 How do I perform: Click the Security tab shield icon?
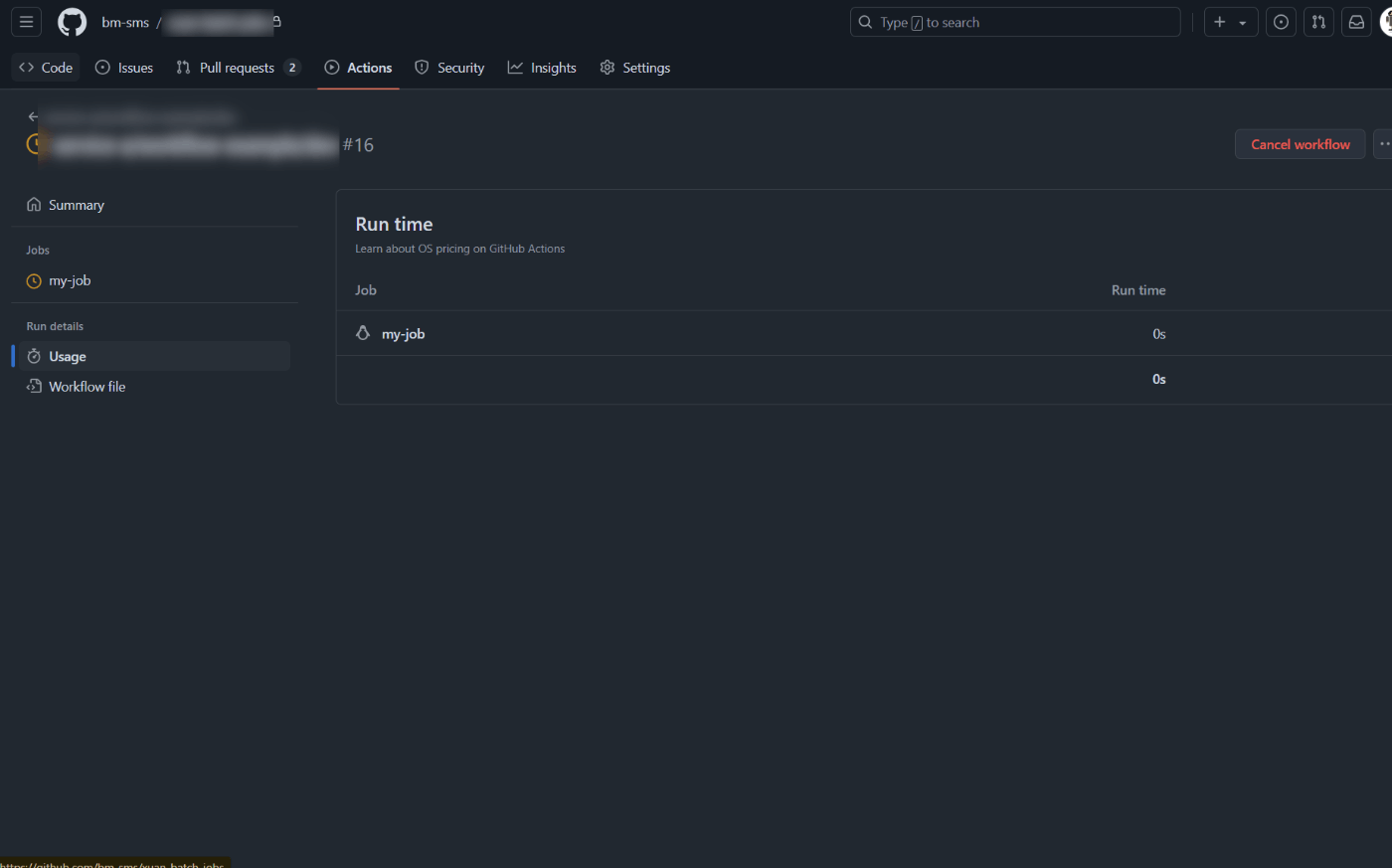pyautogui.click(x=422, y=68)
